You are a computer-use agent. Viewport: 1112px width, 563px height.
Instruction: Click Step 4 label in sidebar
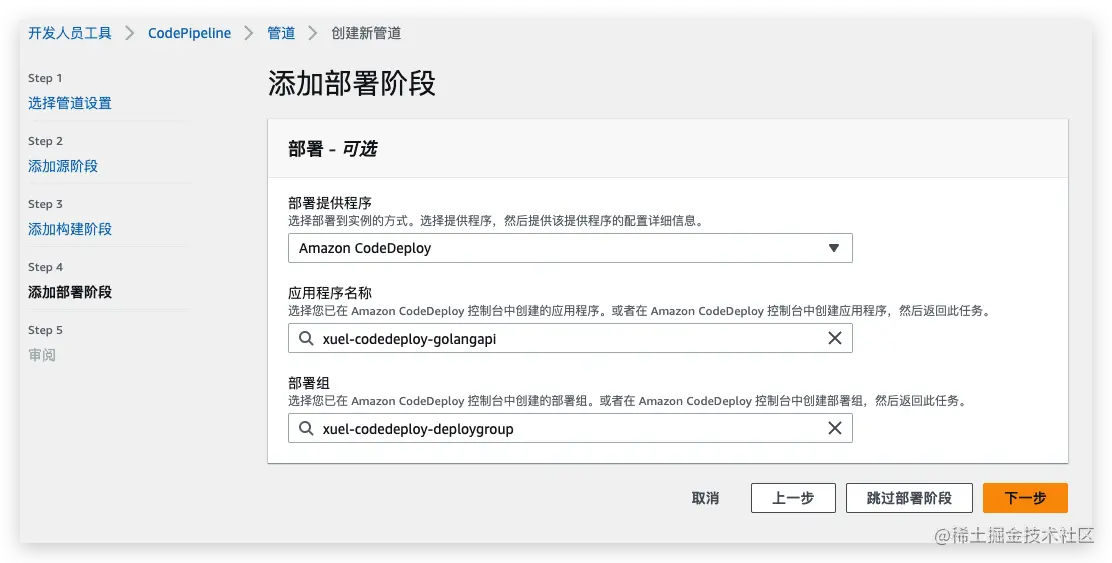(x=45, y=267)
